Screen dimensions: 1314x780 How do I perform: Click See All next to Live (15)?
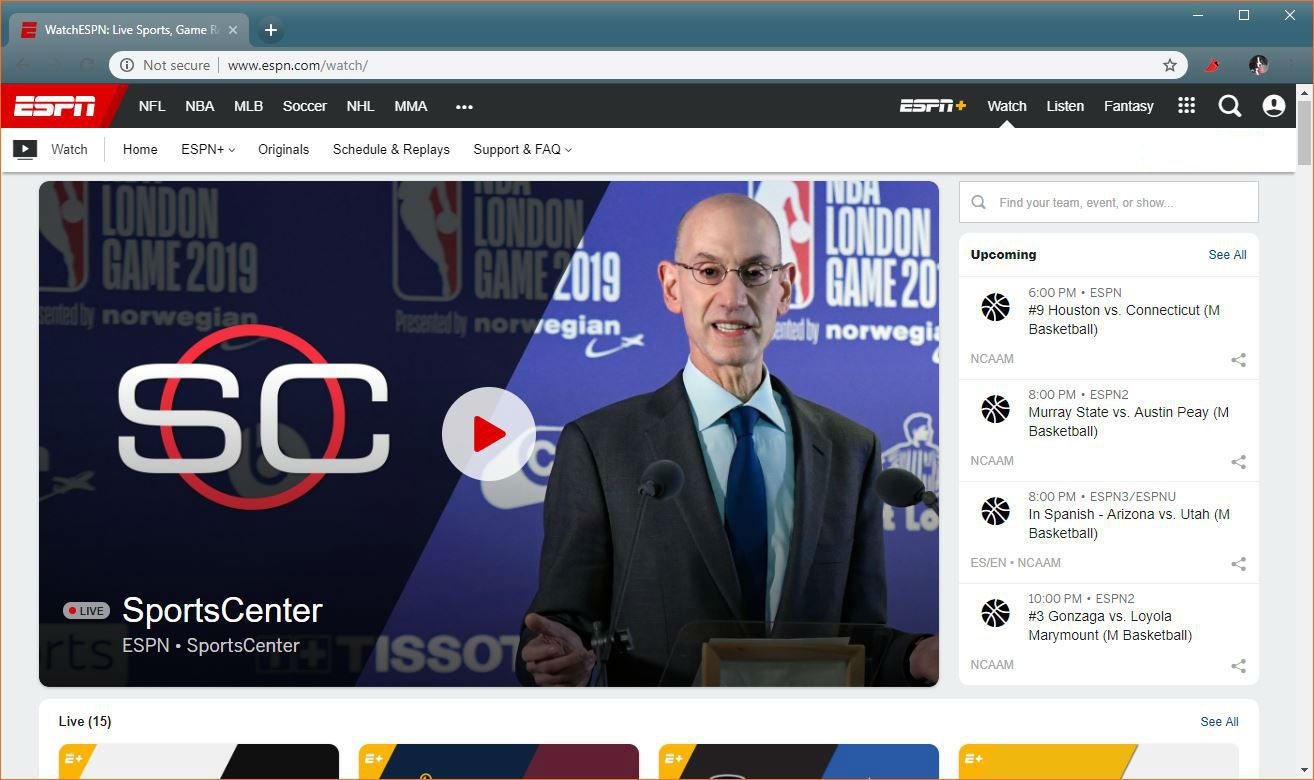1219,722
